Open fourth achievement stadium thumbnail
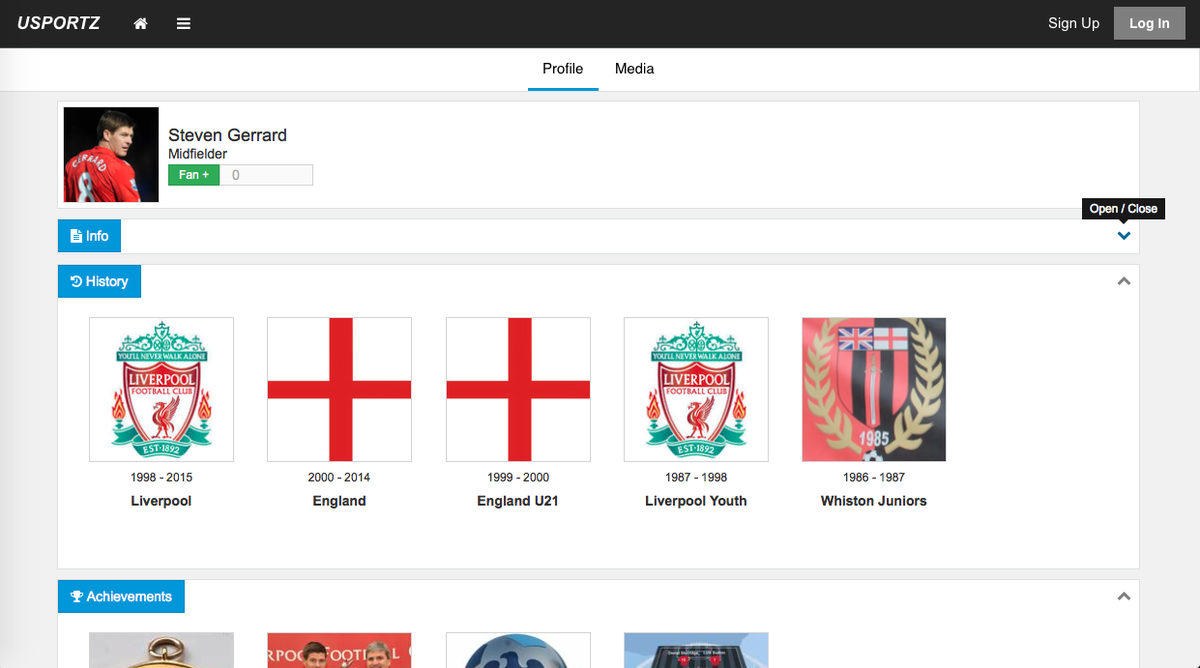This screenshot has width=1200, height=668. coord(696,650)
